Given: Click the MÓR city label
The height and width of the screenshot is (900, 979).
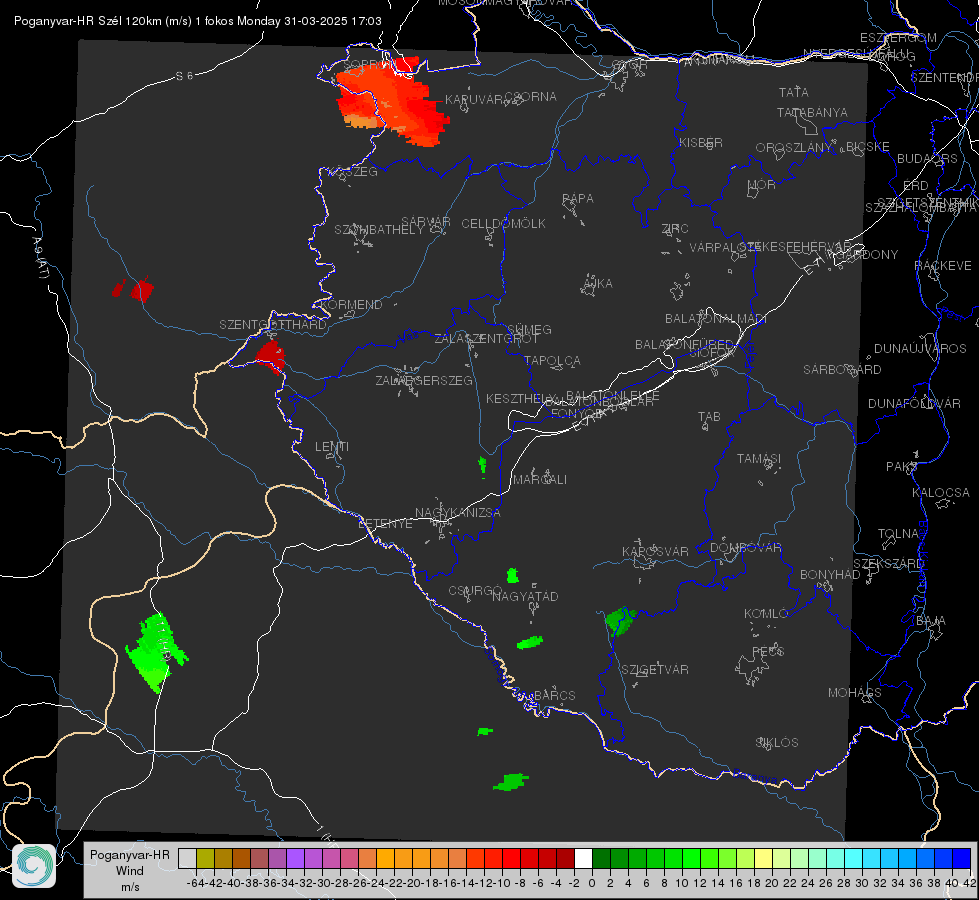Looking at the screenshot, I should click(762, 185).
